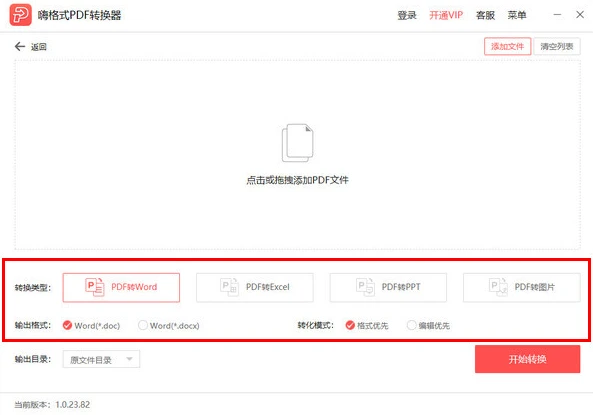Click the 返回 label
593x415 pixels.
click(39, 47)
